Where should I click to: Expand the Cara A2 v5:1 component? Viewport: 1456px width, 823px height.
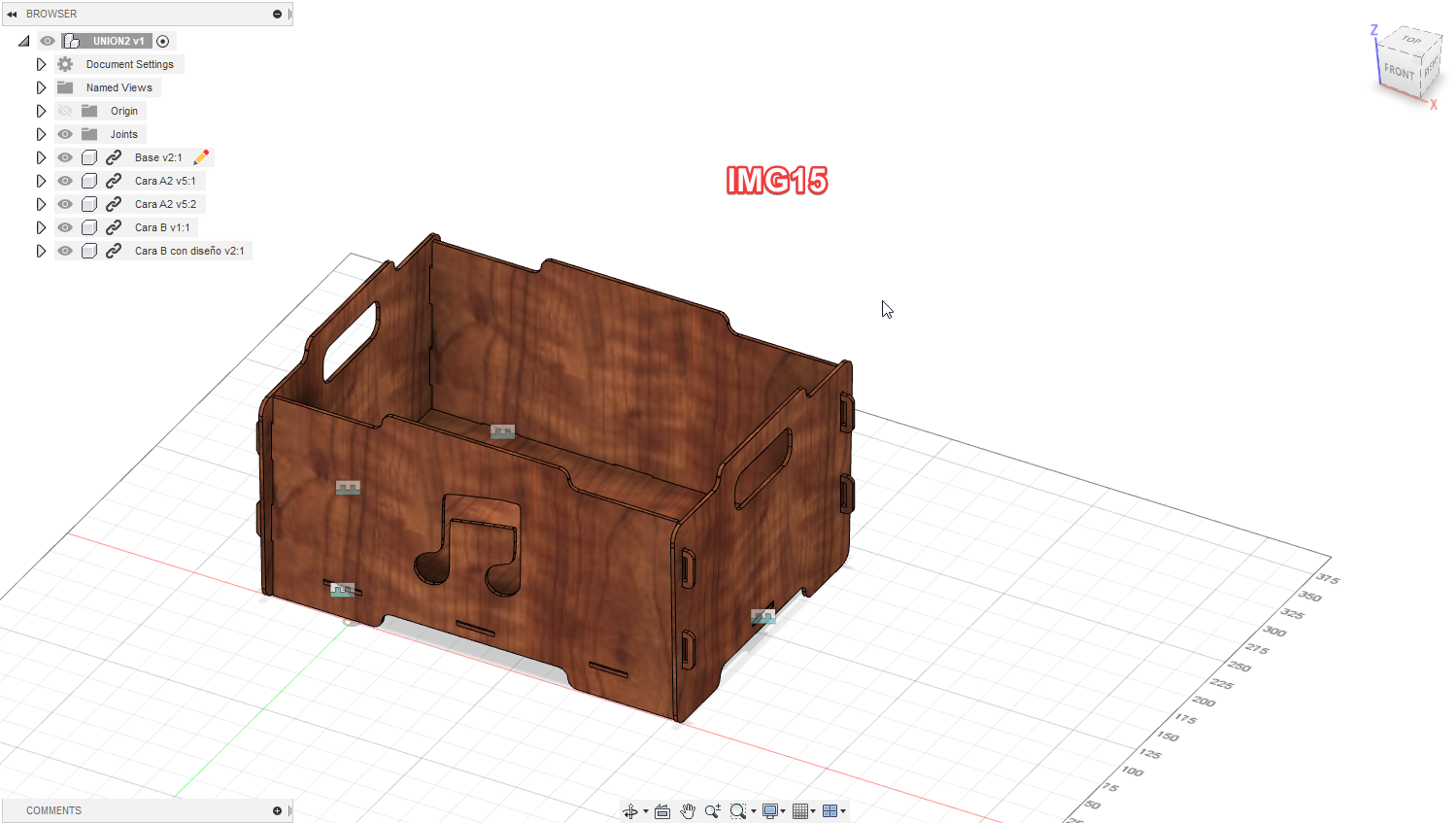41,181
